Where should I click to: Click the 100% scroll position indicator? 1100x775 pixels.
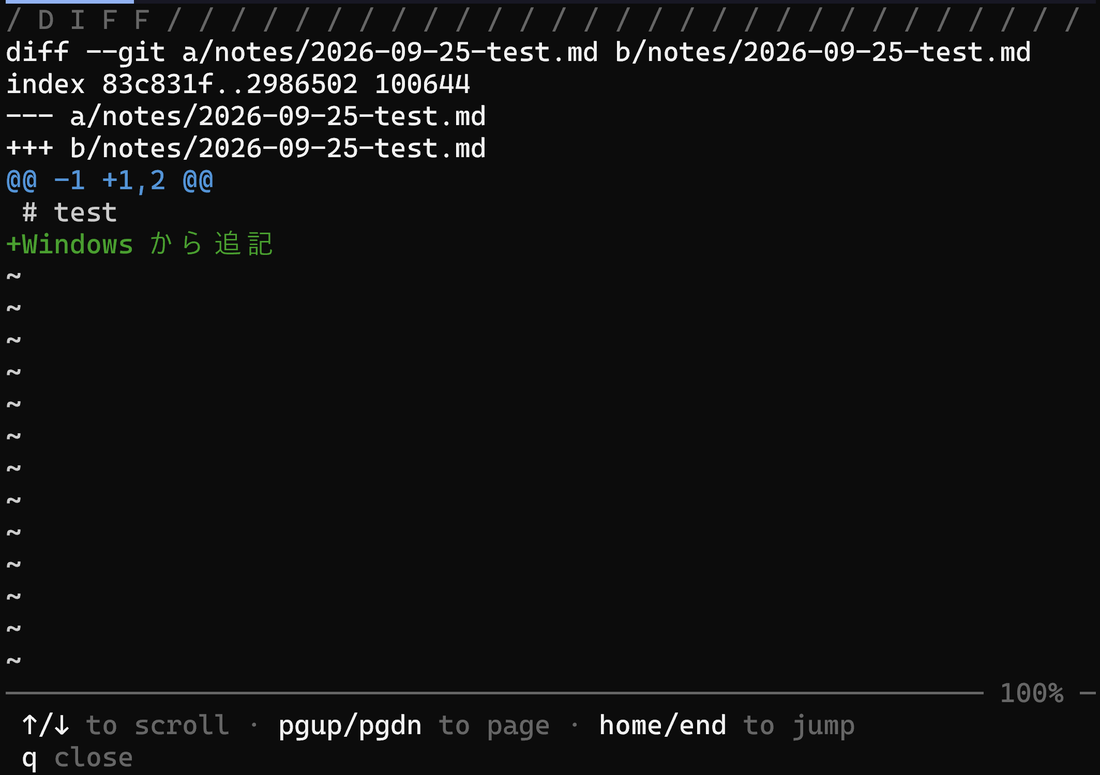pos(1031,694)
